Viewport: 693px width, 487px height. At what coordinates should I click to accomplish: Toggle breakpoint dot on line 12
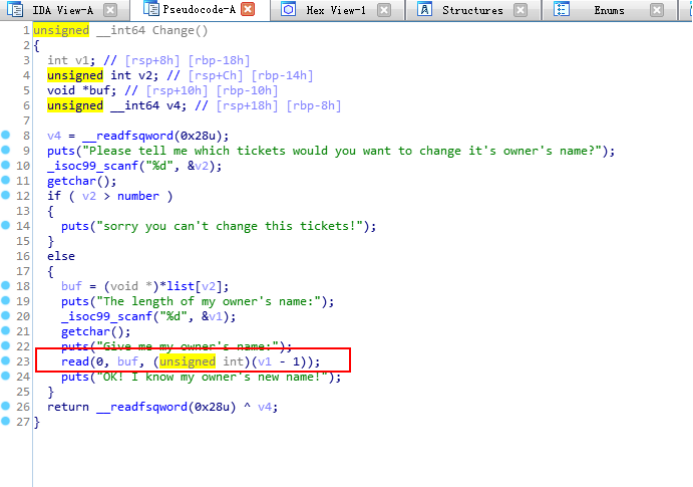pyautogui.click(x=6, y=196)
